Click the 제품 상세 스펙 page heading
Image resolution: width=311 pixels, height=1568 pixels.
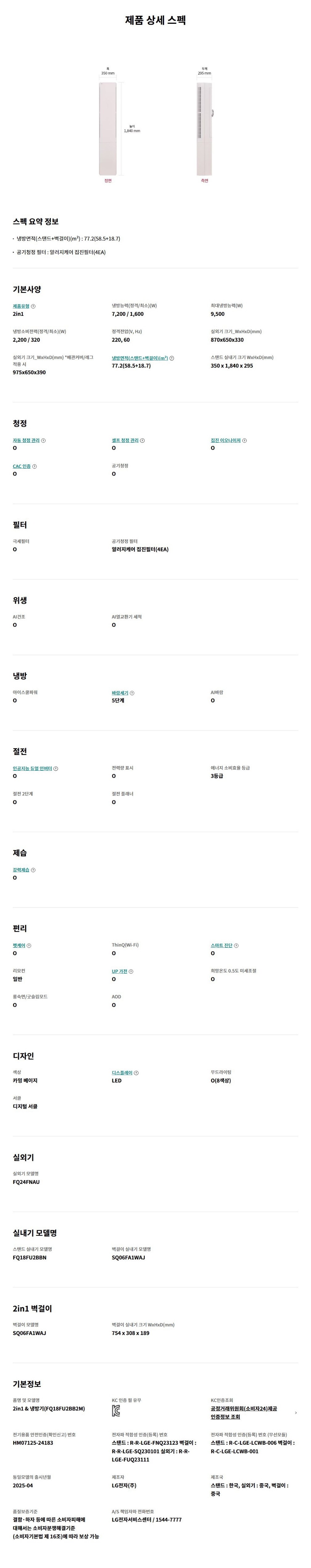pos(155,20)
